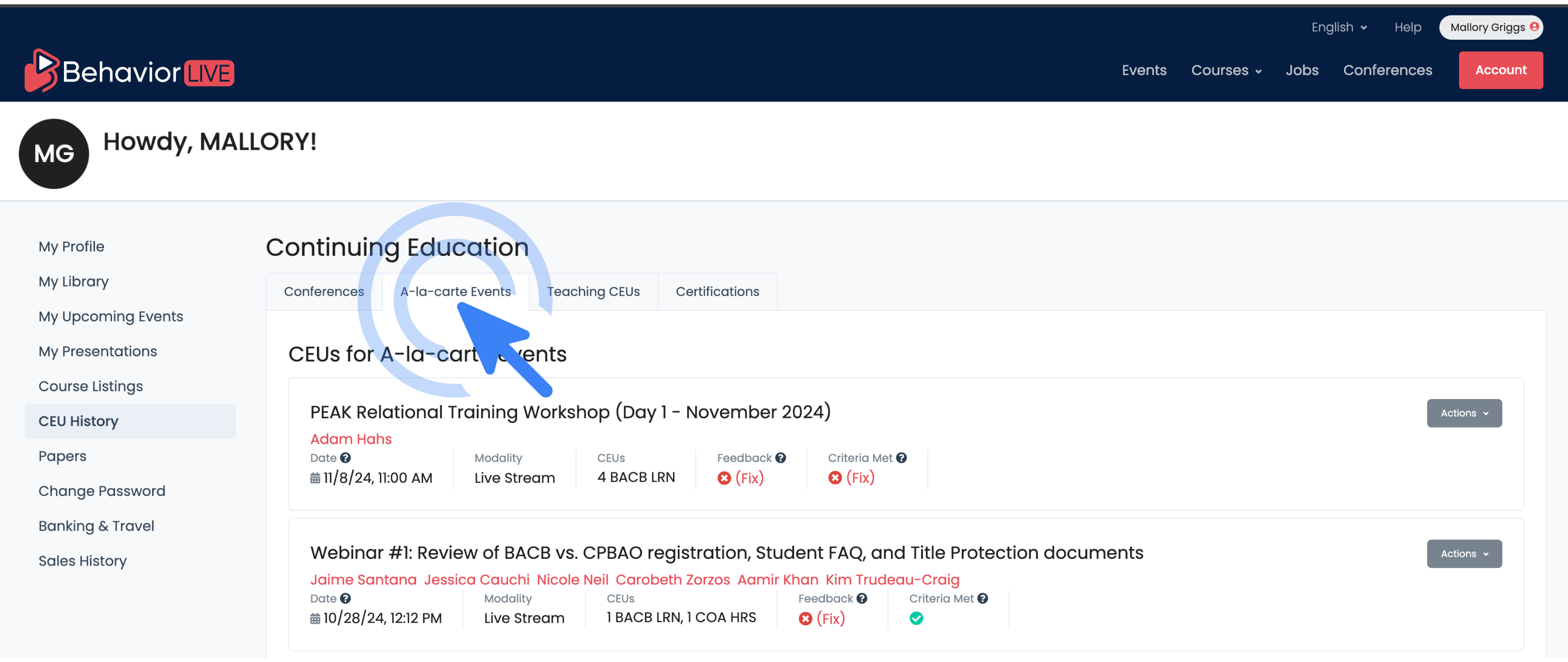This screenshot has height=662, width=1568.
Task: Click Feedback help icon for Webinar #1
Action: (862, 599)
